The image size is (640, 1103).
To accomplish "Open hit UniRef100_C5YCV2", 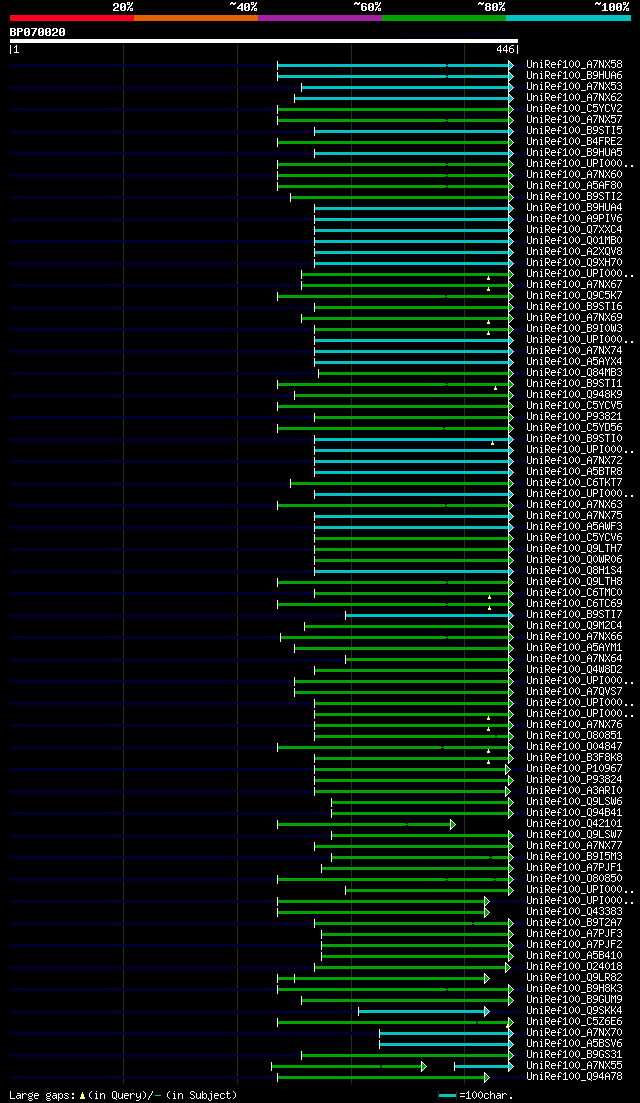I will click(574, 108).
